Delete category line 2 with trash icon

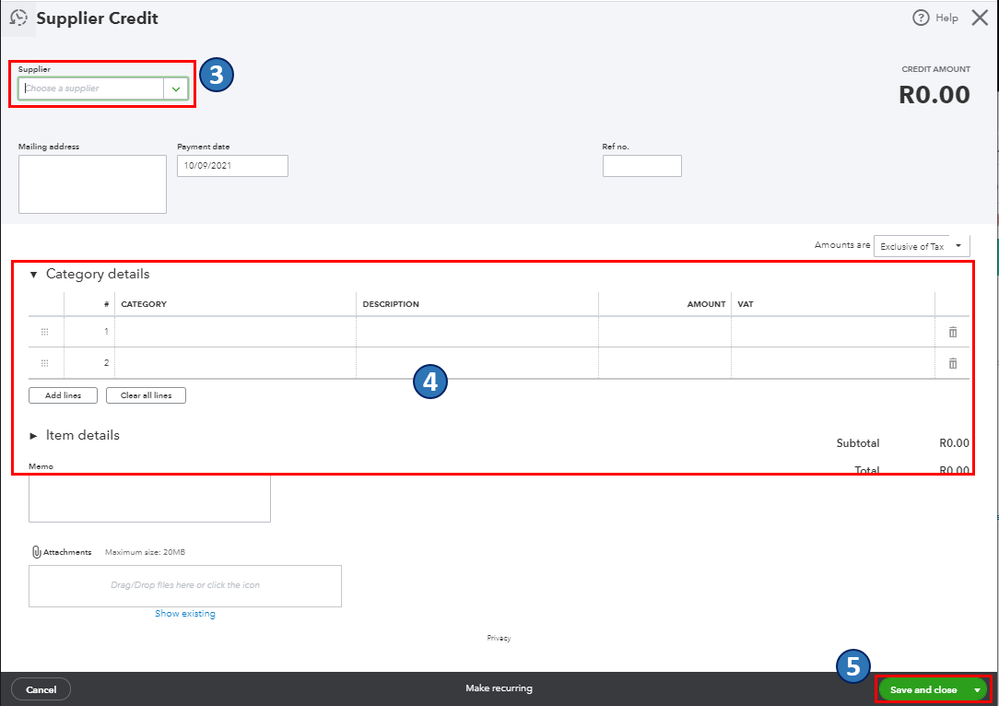point(952,363)
